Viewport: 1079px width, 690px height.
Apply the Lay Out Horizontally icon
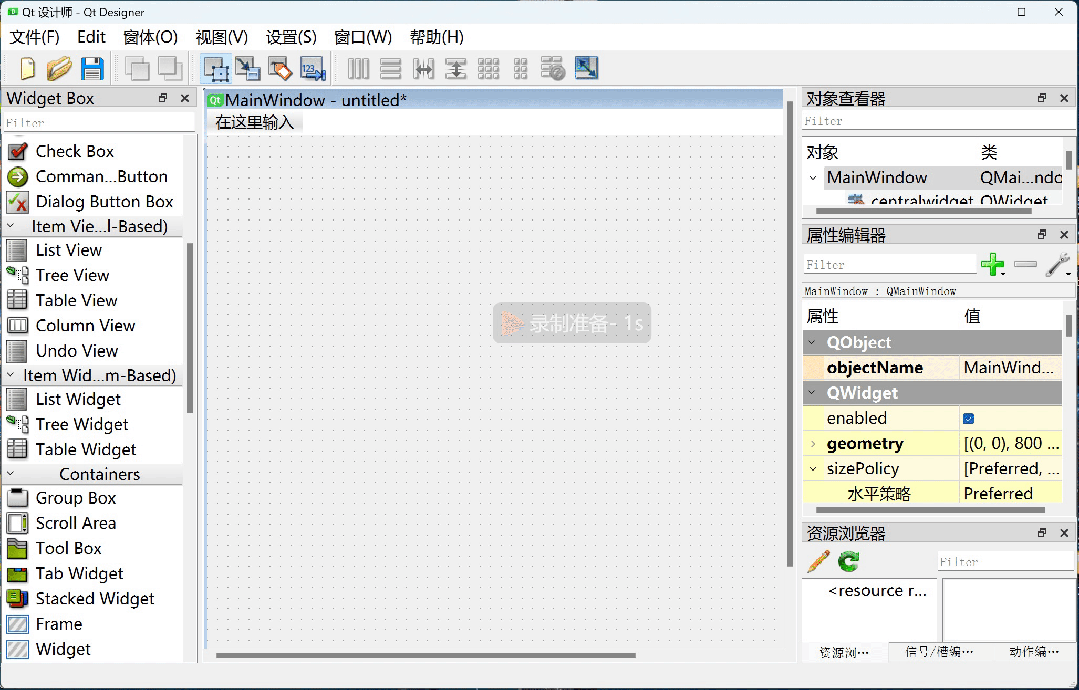[x=359, y=69]
